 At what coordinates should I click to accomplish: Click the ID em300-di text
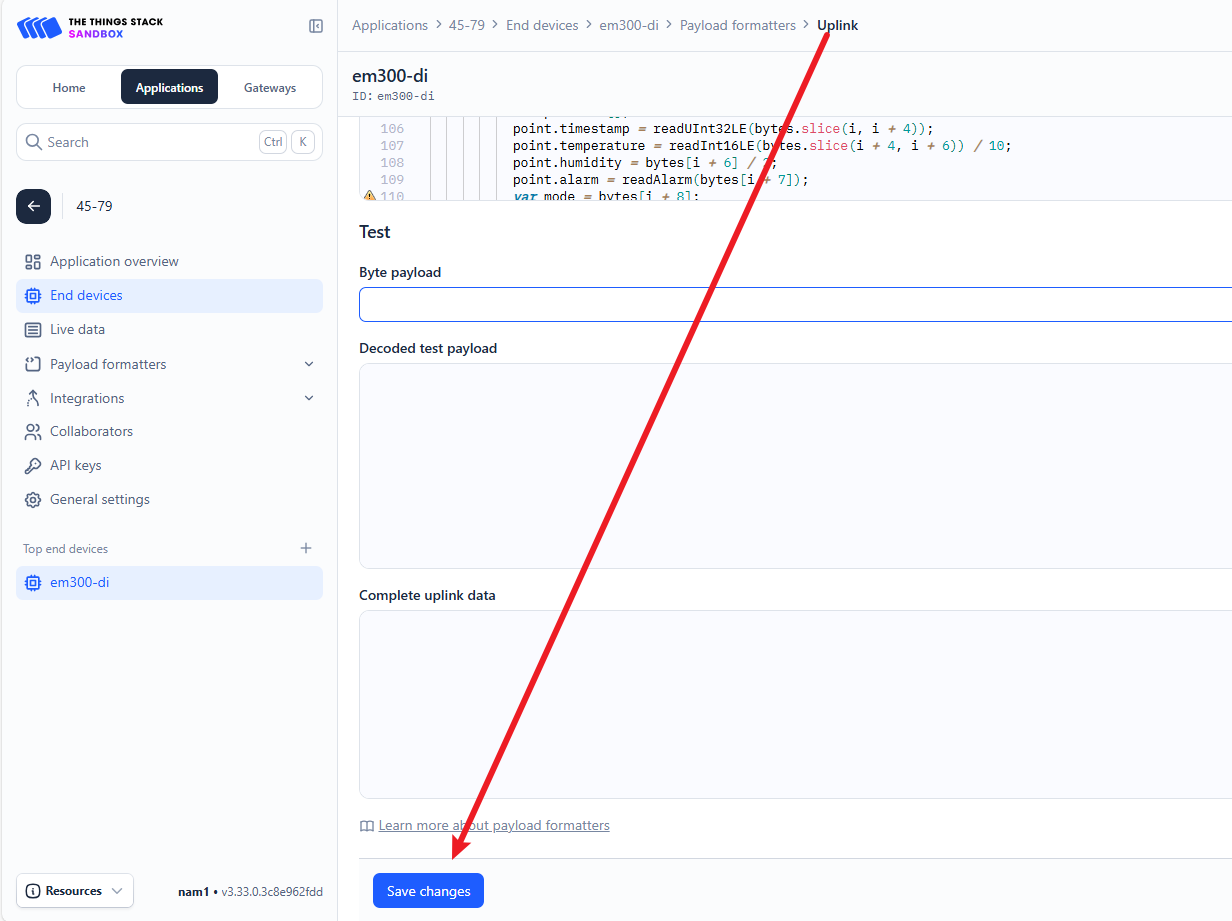(x=393, y=96)
